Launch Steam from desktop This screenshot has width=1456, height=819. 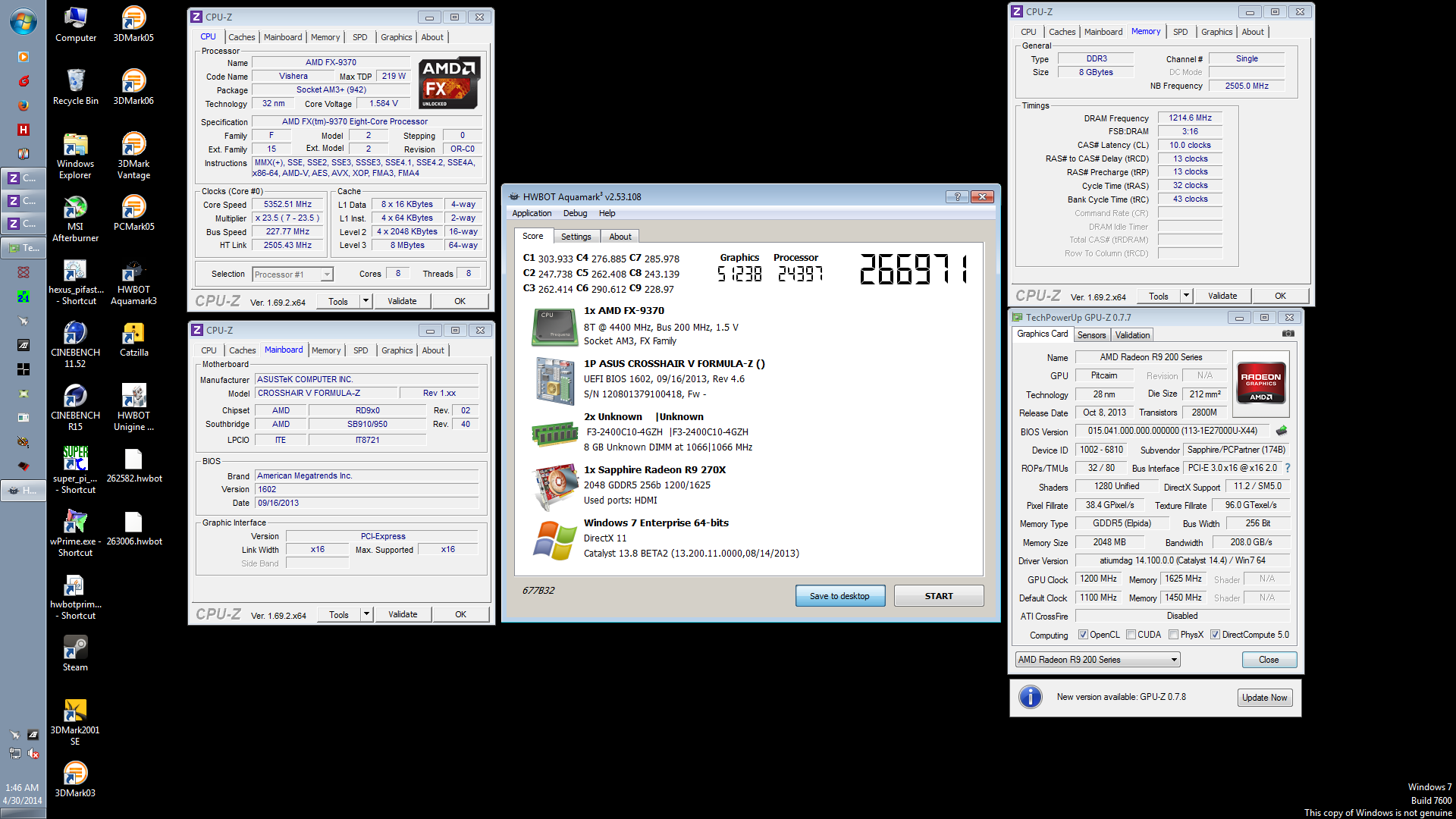(x=75, y=654)
